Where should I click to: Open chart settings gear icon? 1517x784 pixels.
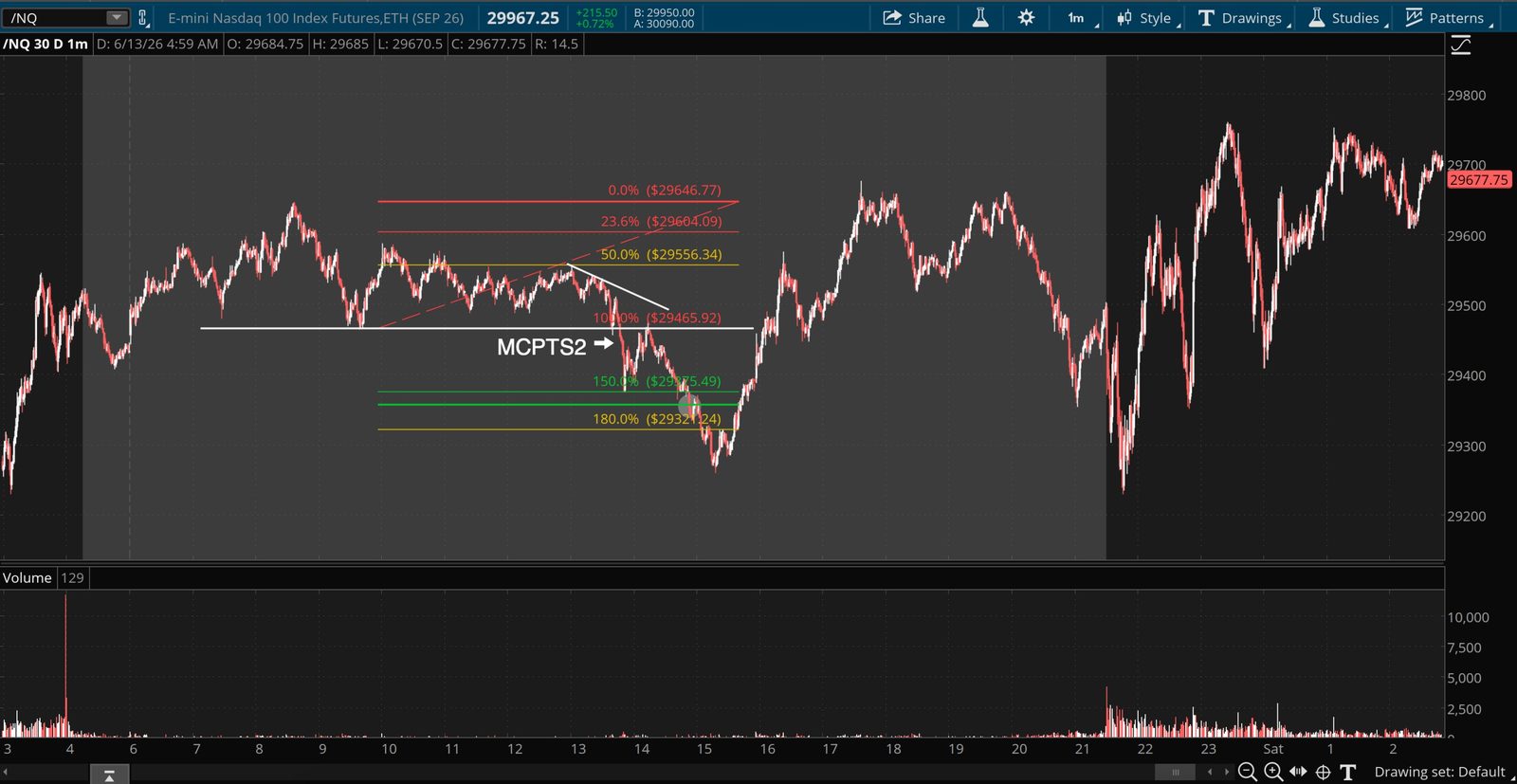(1026, 17)
